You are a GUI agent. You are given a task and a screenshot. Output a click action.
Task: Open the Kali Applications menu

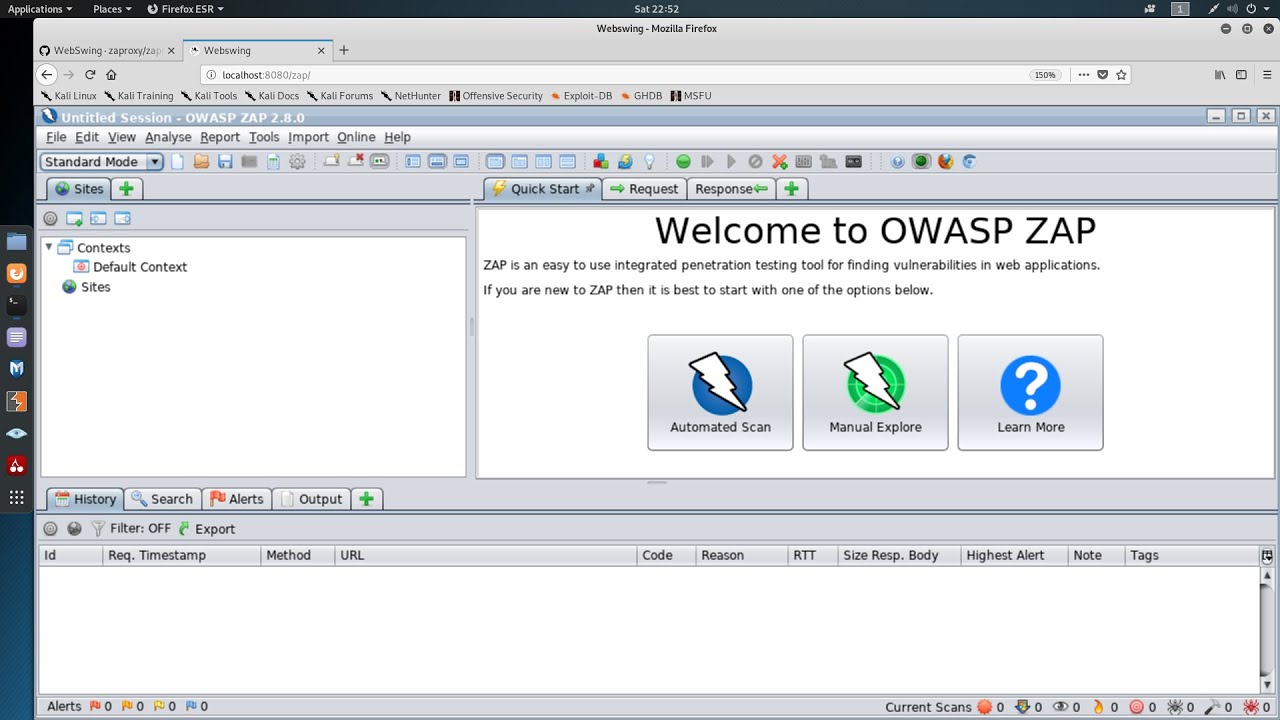pos(40,9)
